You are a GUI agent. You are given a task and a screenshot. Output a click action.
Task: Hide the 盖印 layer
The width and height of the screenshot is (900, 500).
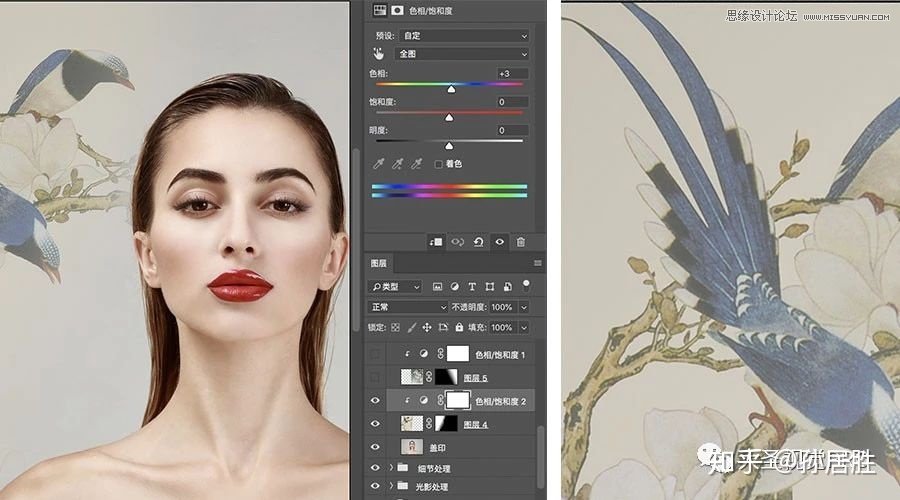375,447
